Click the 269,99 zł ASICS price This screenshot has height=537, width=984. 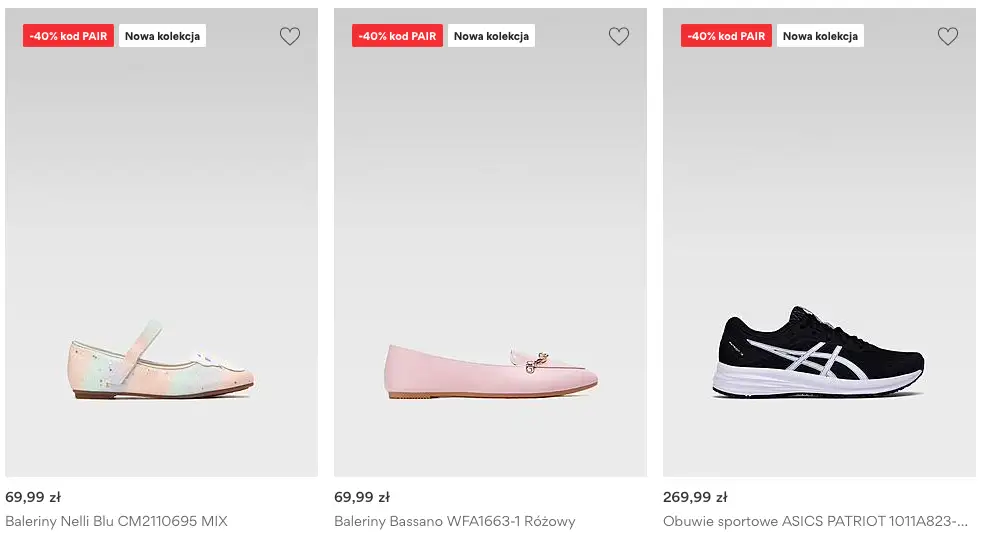pyautogui.click(x=695, y=497)
